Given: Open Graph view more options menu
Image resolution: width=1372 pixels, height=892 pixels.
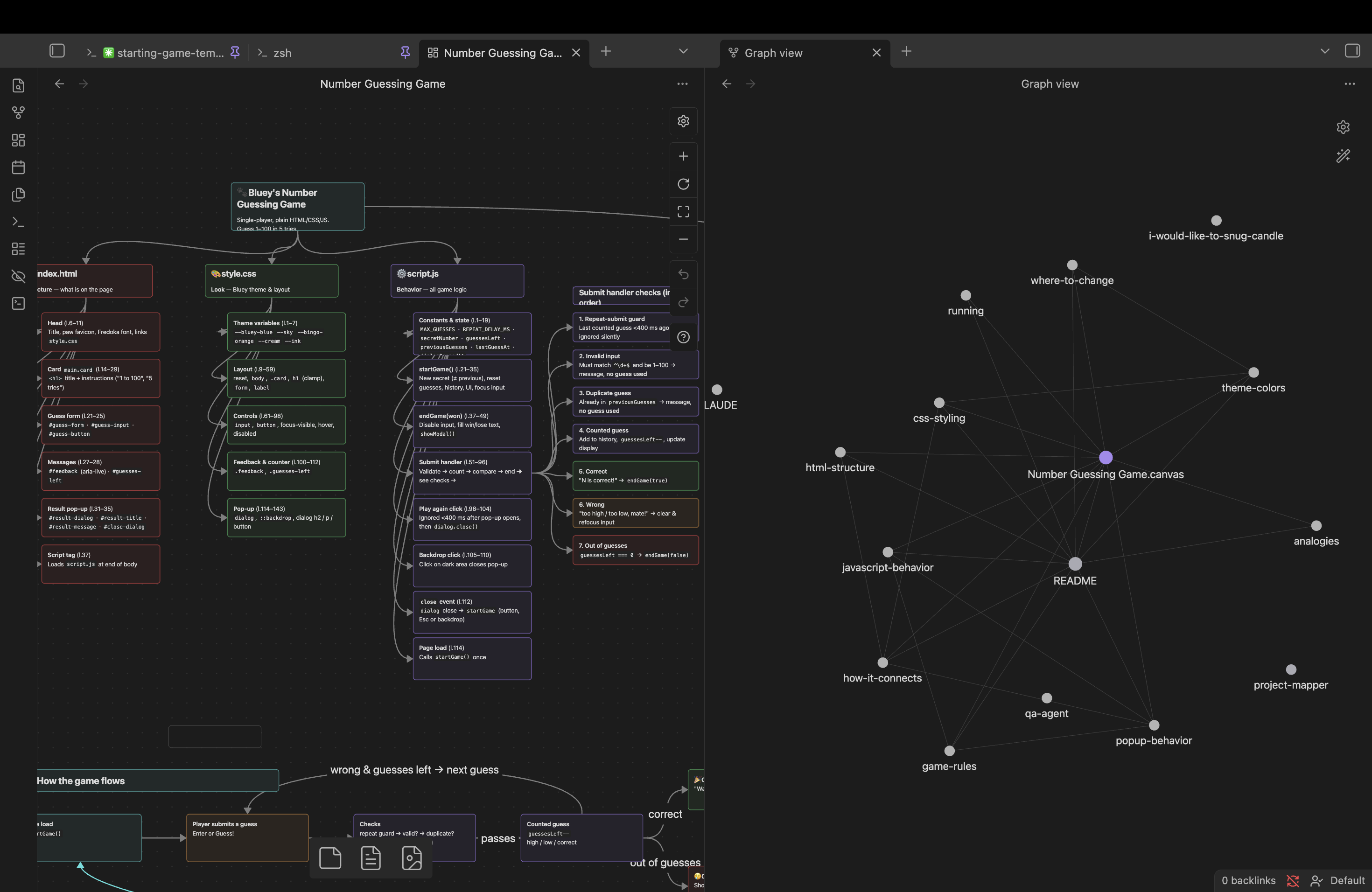Looking at the screenshot, I should tap(1350, 84).
